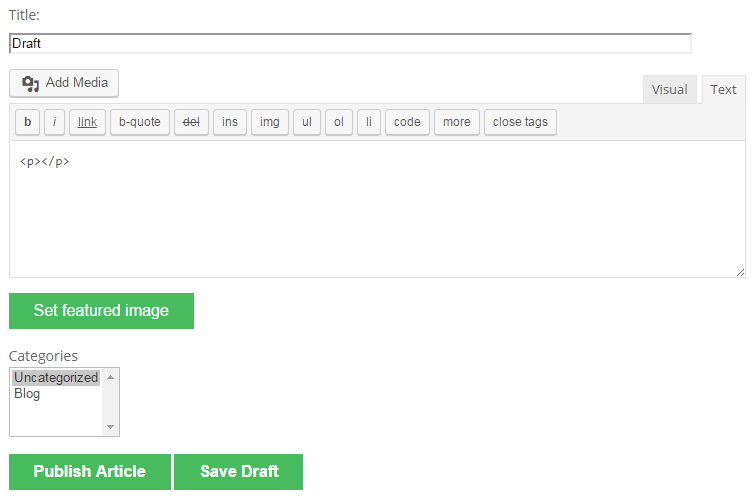754x498 pixels.
Task: Switch to the Visual editor tab
Action: tap(669, 89)
